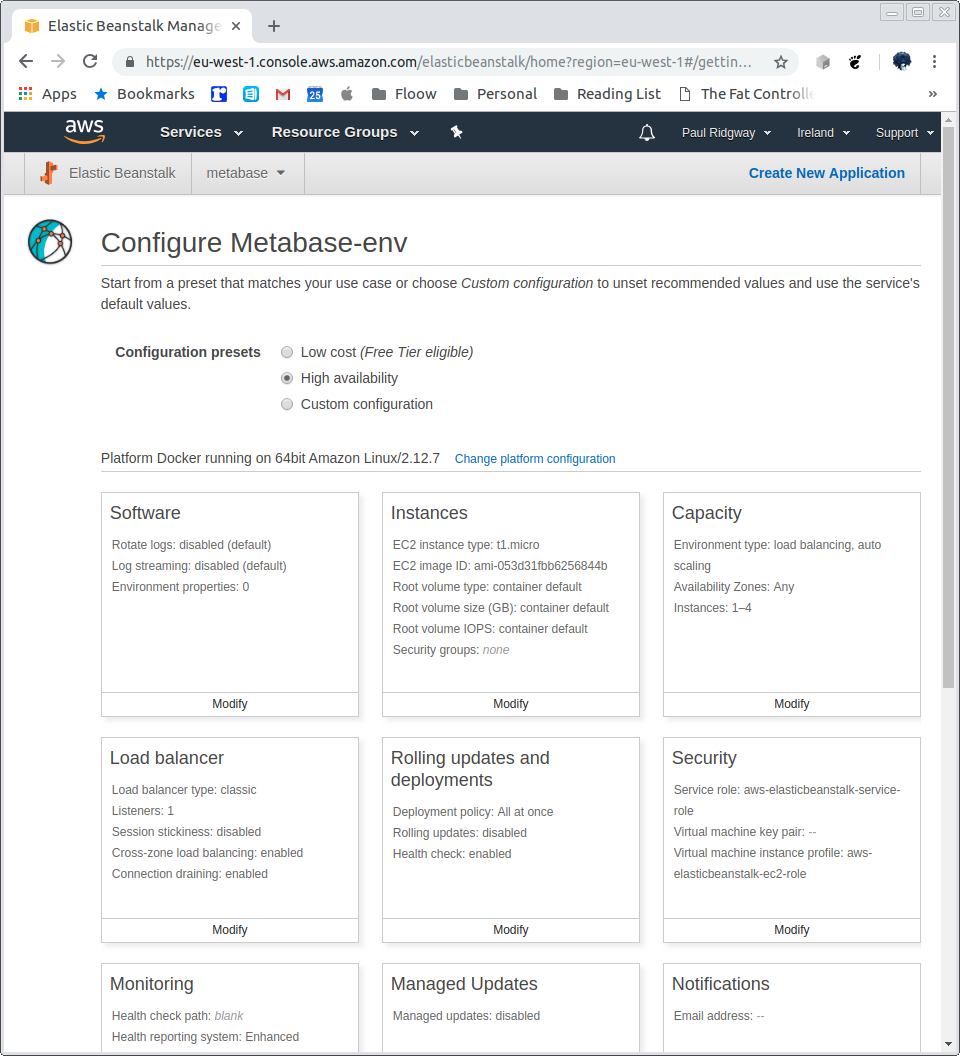Image resolution: width=960 pixels, height=1056 pixels.
Task: Click the pin icon in the AWS navbar
Action: coord(456,131)
